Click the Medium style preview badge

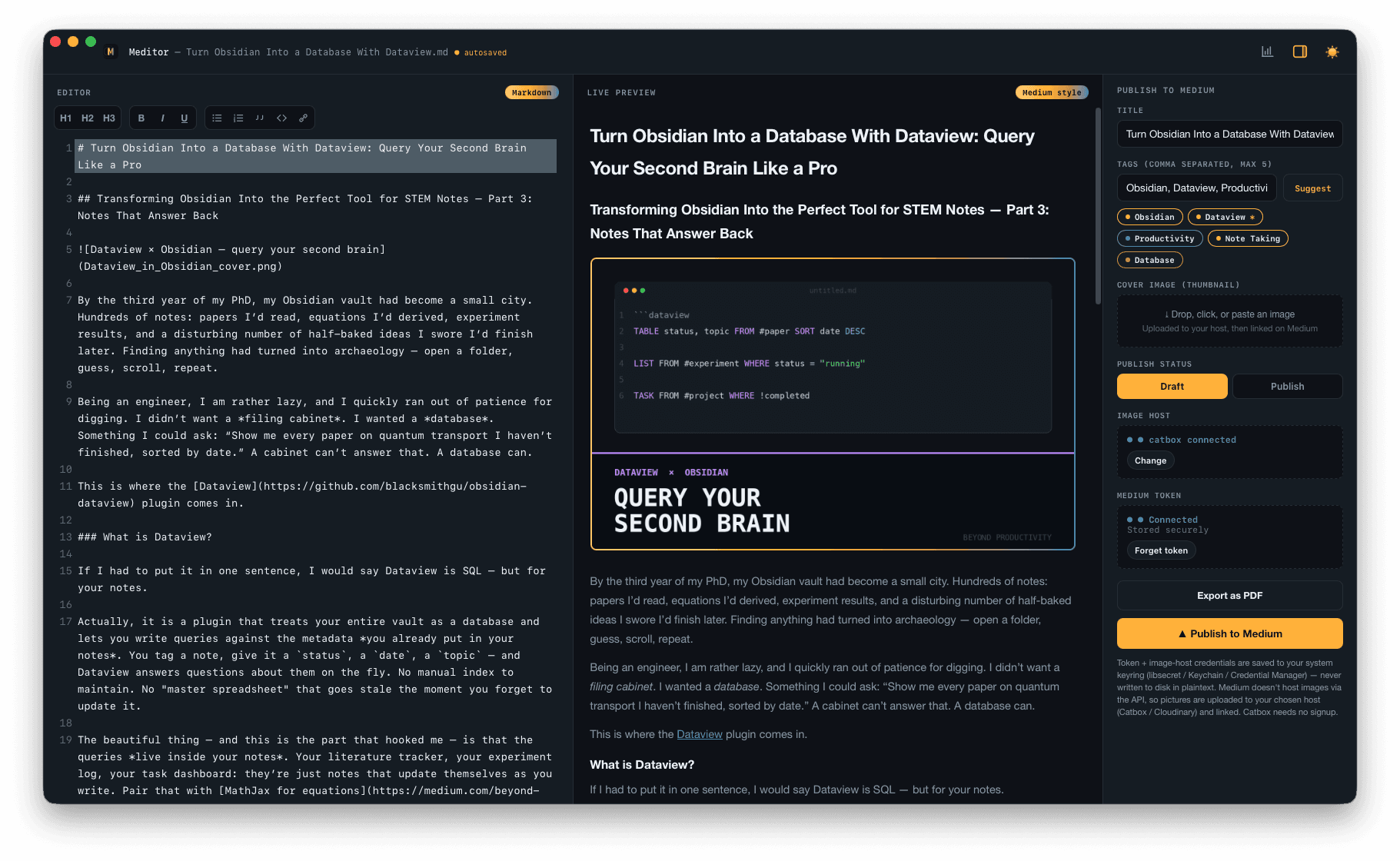pyautogui.click(x=1051, y=92)
